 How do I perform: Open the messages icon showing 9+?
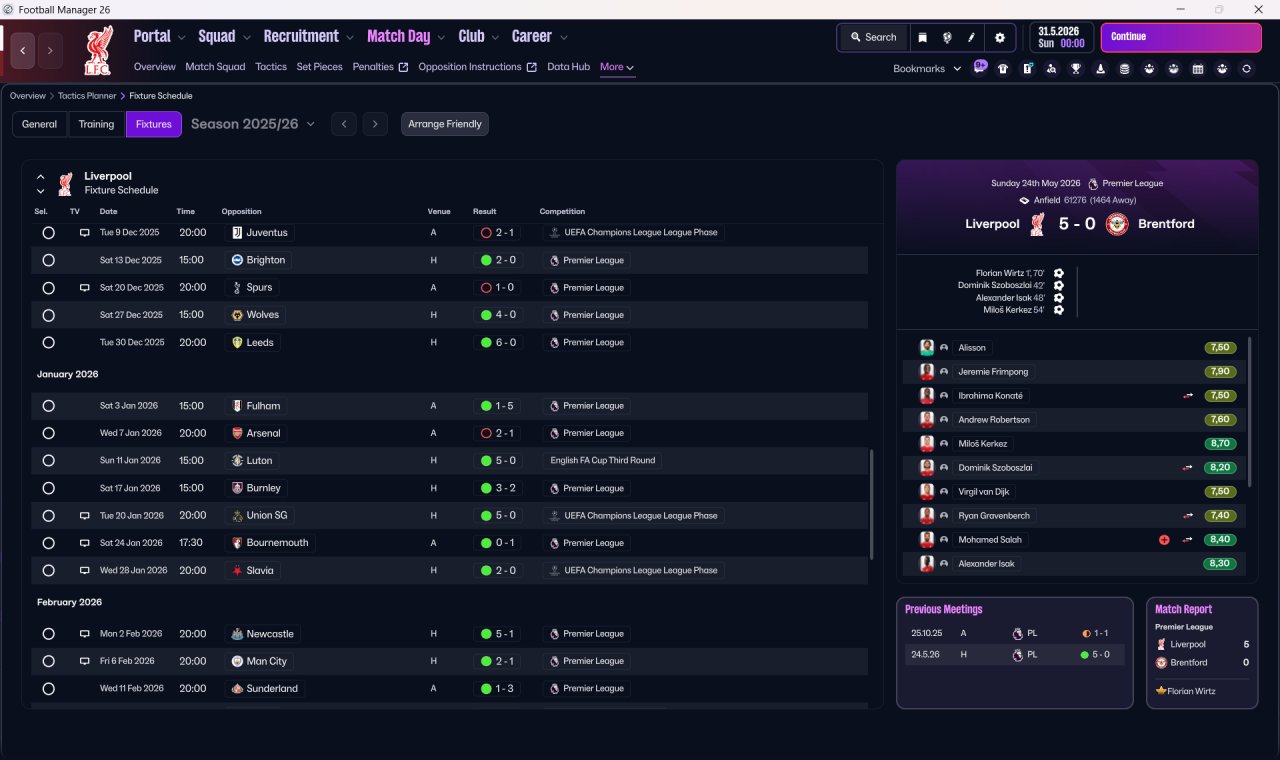pos(980,67)
